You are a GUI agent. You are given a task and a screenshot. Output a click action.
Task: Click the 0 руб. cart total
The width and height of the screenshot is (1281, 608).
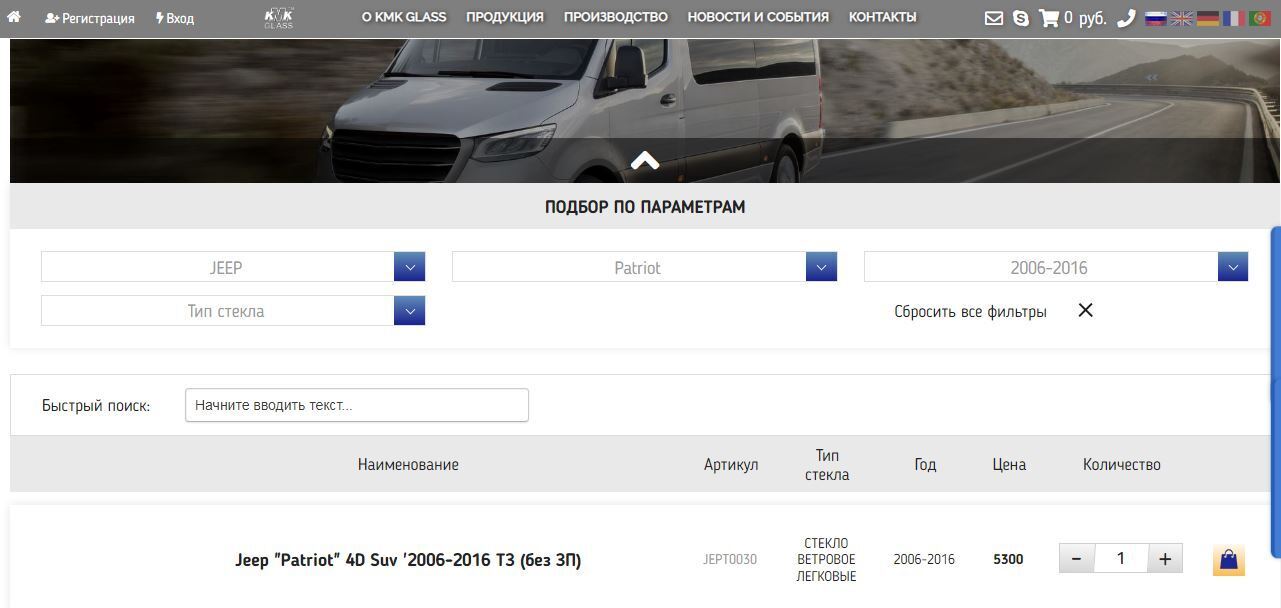click(1085, 18)
